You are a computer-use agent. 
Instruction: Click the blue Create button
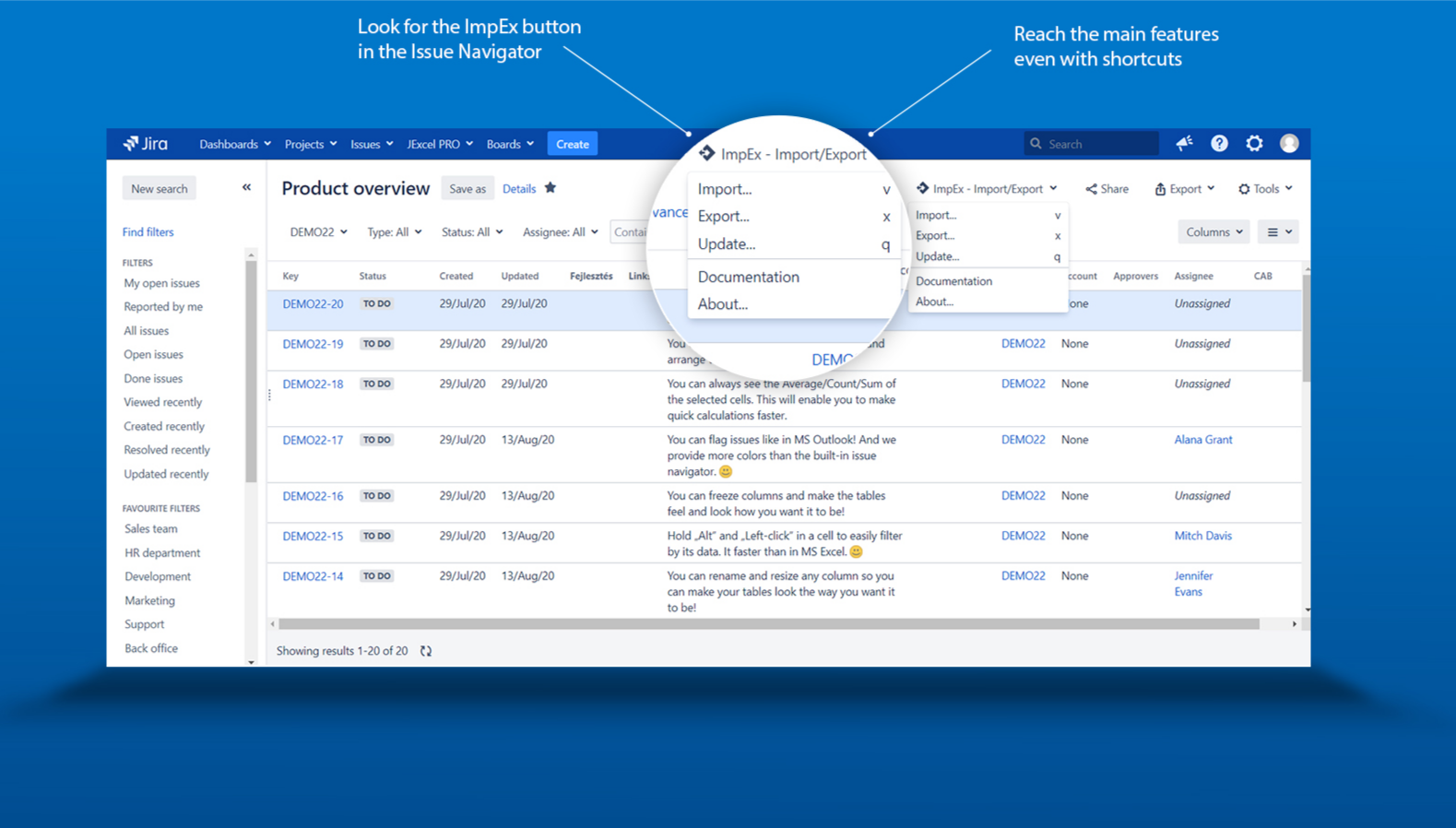point(573,144)
